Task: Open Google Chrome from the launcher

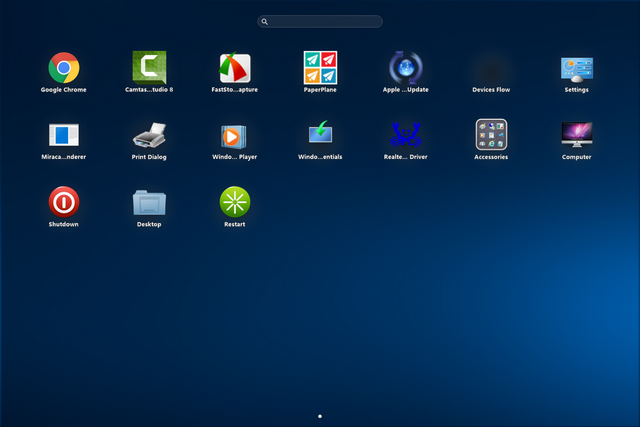Action: pos(64,68)
